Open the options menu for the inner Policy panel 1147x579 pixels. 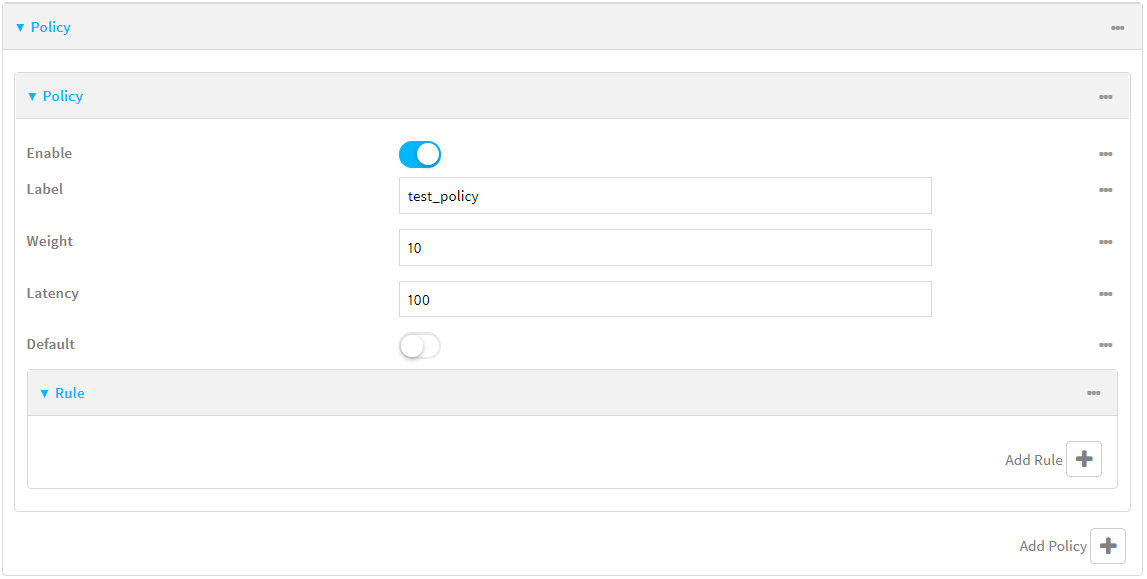point(1105,97)
